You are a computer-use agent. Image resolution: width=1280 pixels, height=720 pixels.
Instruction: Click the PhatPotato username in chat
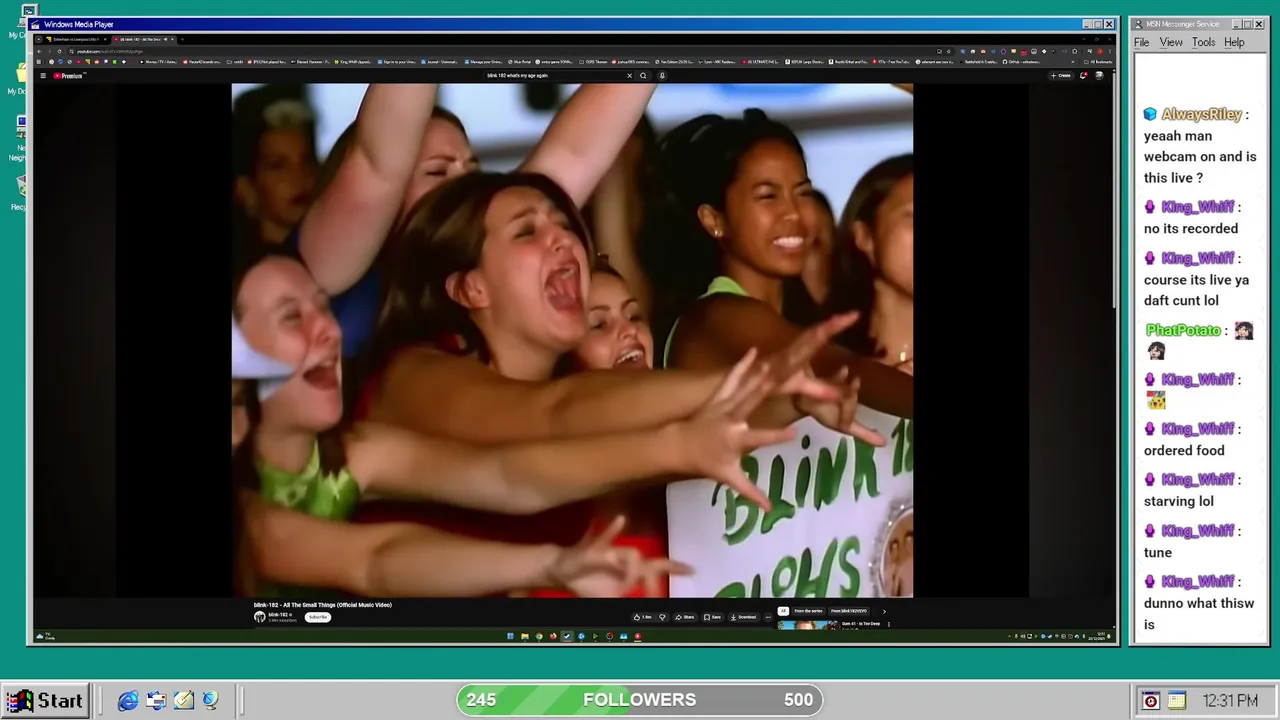[1183, 330]
